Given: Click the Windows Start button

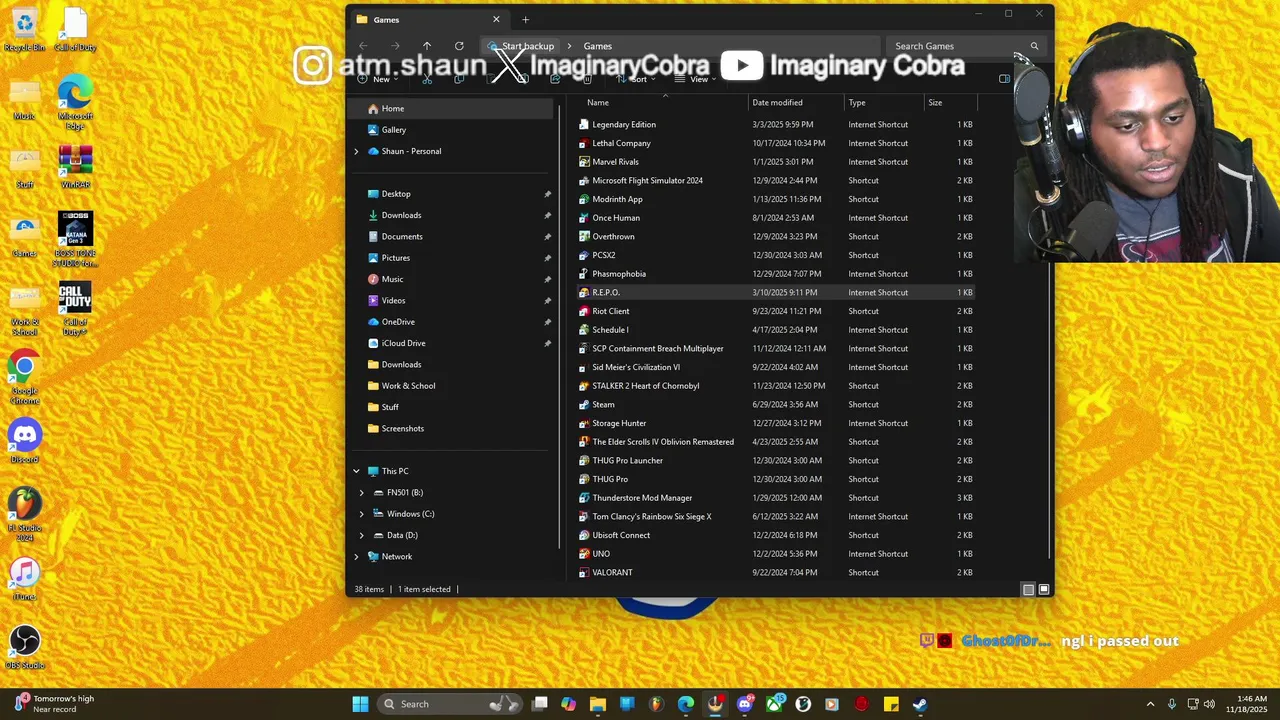Looking at the screenshot, I should click(x=360, y=704).
